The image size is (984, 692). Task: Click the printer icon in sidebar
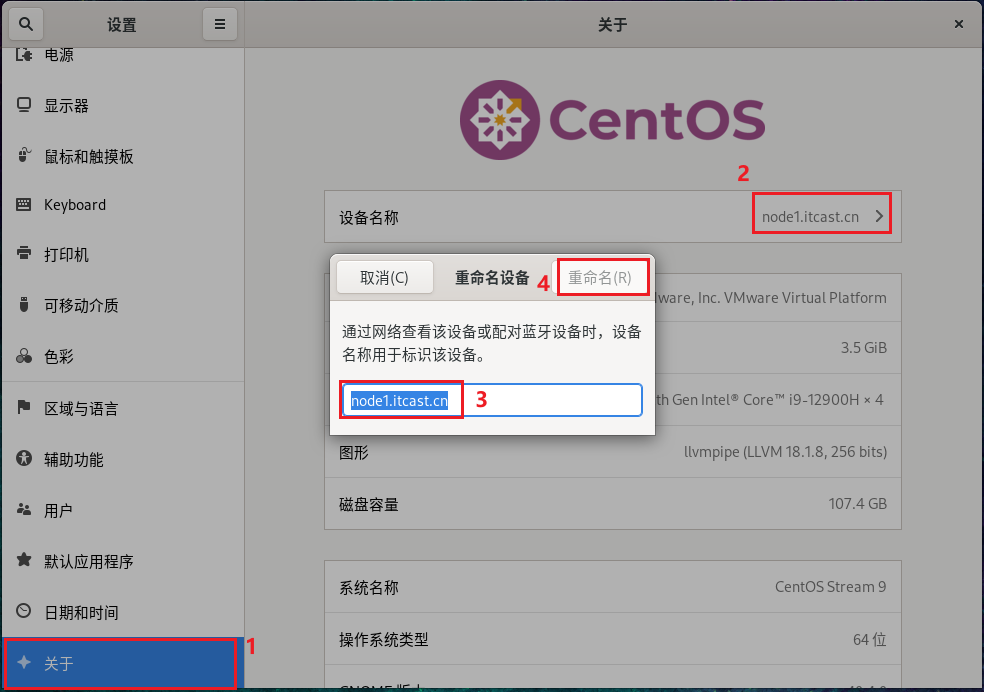[24, 253]
